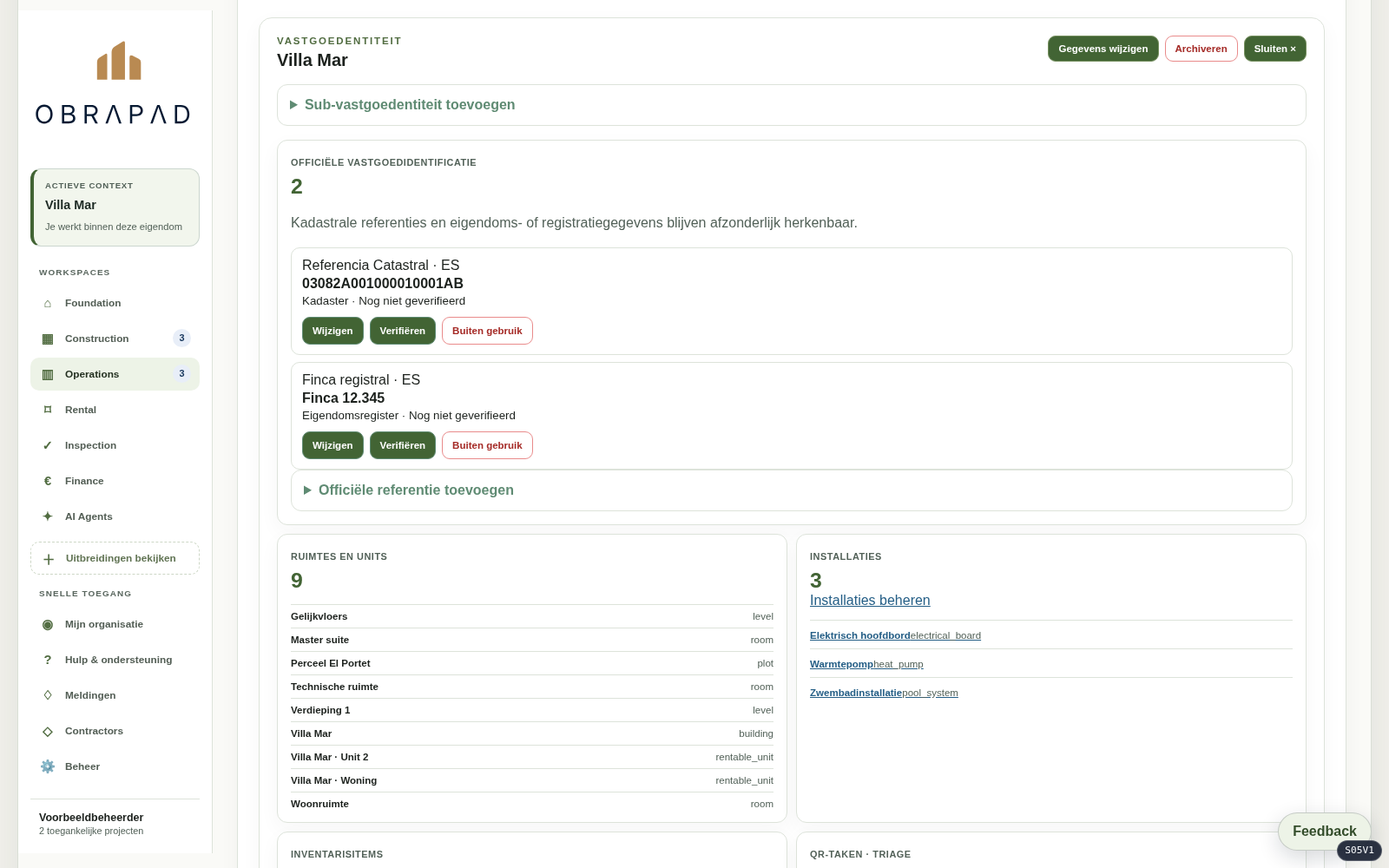Select the Master suite row
The width and height of the screenshot is (1389, 868).
[x=532, y=640]
